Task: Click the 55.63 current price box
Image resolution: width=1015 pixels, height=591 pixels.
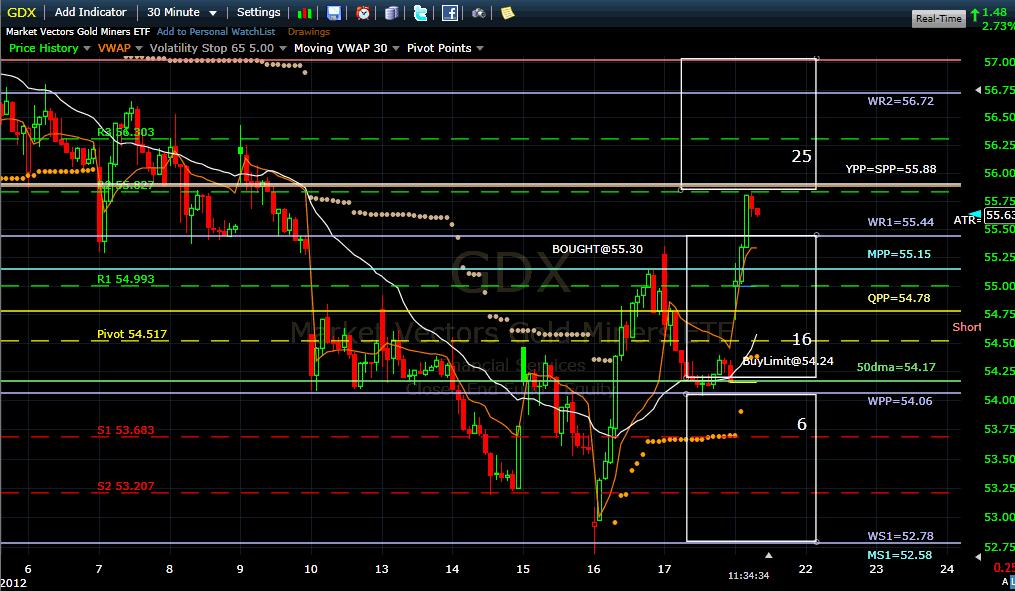Action: (x=999, y=215)
